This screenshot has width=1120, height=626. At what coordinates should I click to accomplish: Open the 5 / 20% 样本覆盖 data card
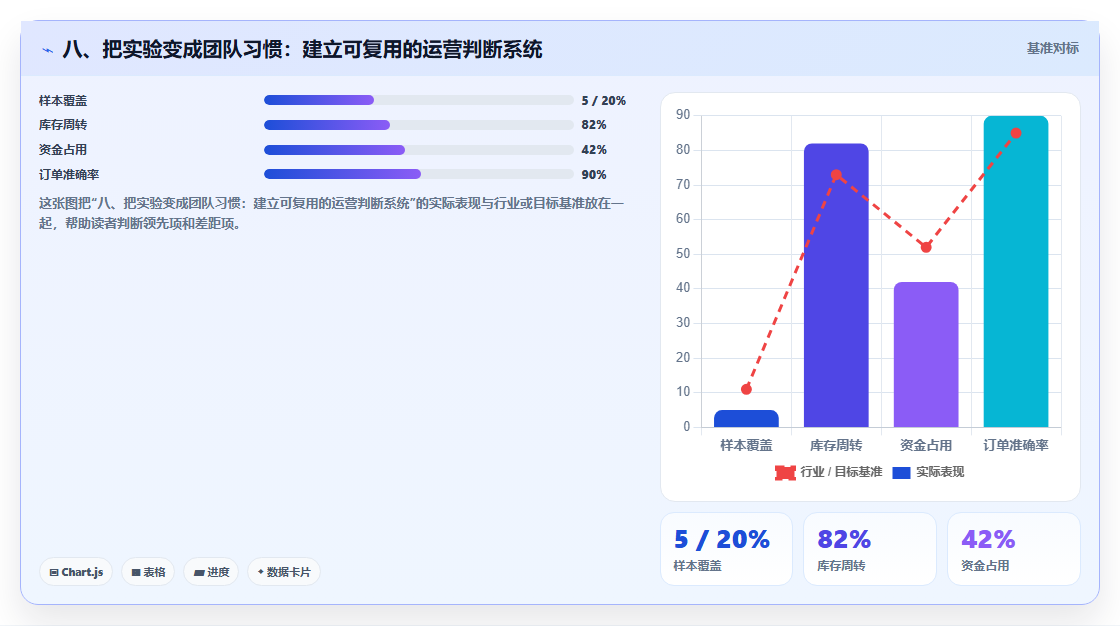726,549
